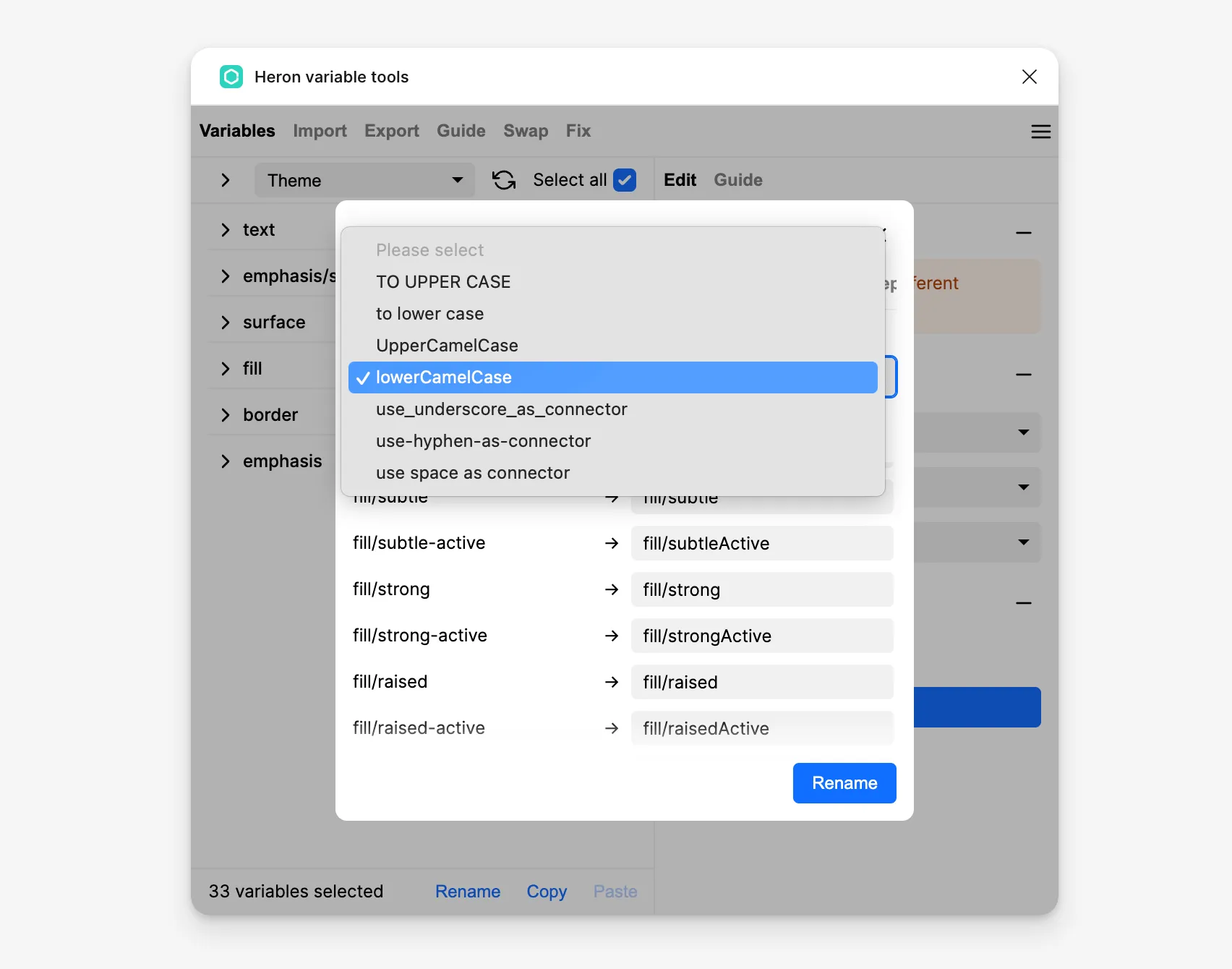The width and height of the screenshot is (1232, 969).
Task: Edit the fill/strongActive new name field
Action: [762, 636]
